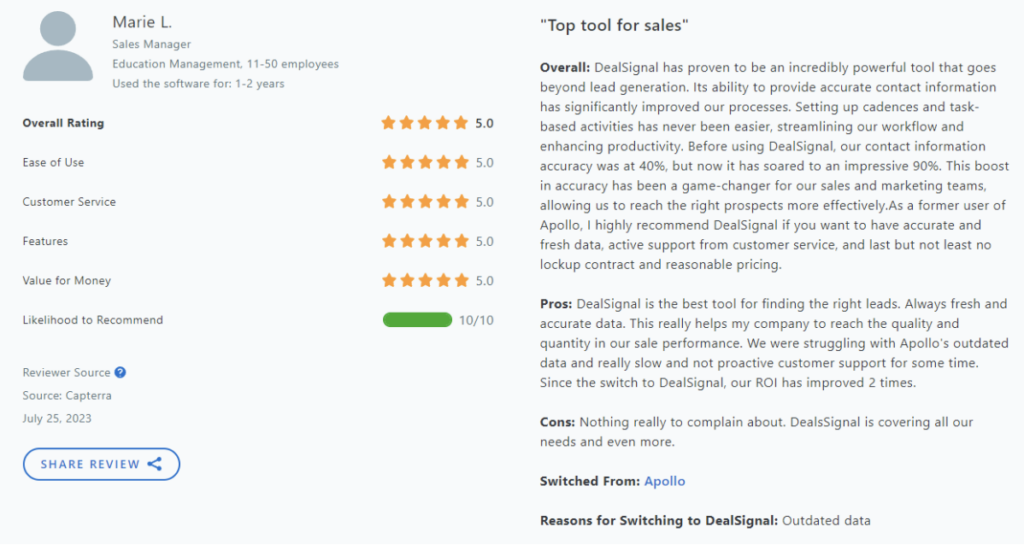Viewport: 1024px width, 550px height.
Task: Click the Reviewer Source label
Action: click(x=66, y=372)
